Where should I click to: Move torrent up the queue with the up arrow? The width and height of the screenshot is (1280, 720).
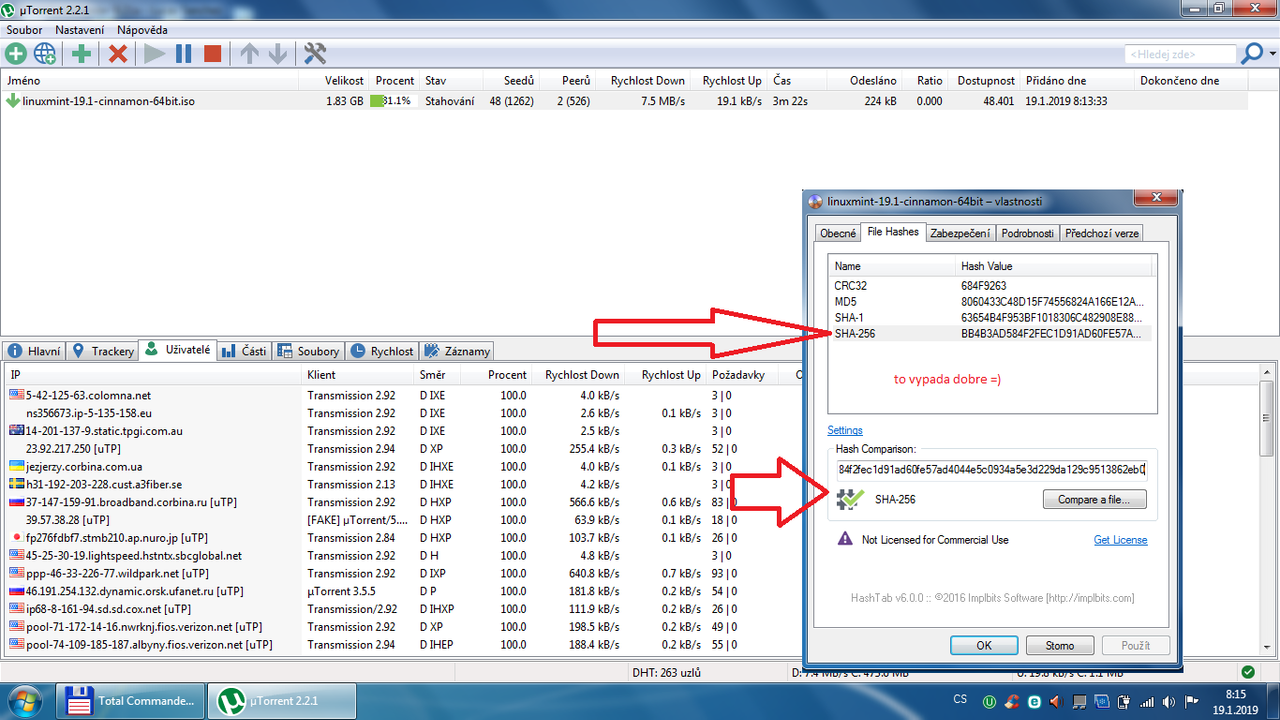249,54
